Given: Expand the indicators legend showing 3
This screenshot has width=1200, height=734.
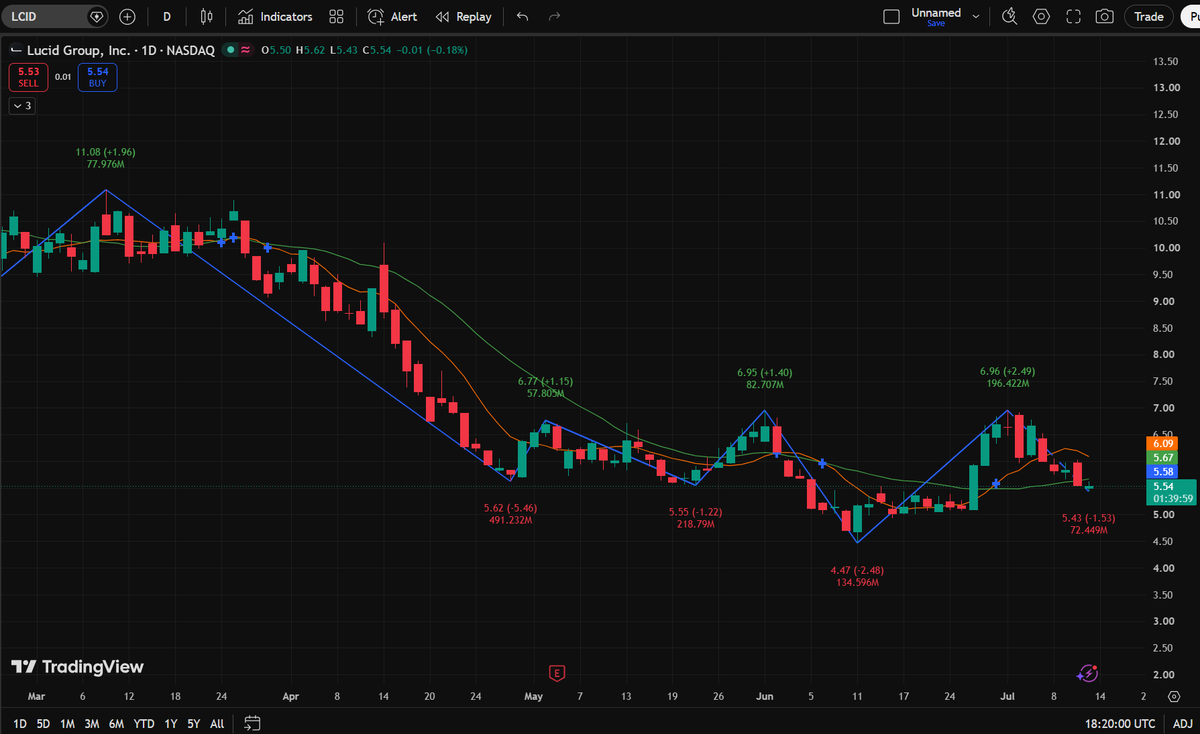Looking at the screenshot, I should point(23,105).
